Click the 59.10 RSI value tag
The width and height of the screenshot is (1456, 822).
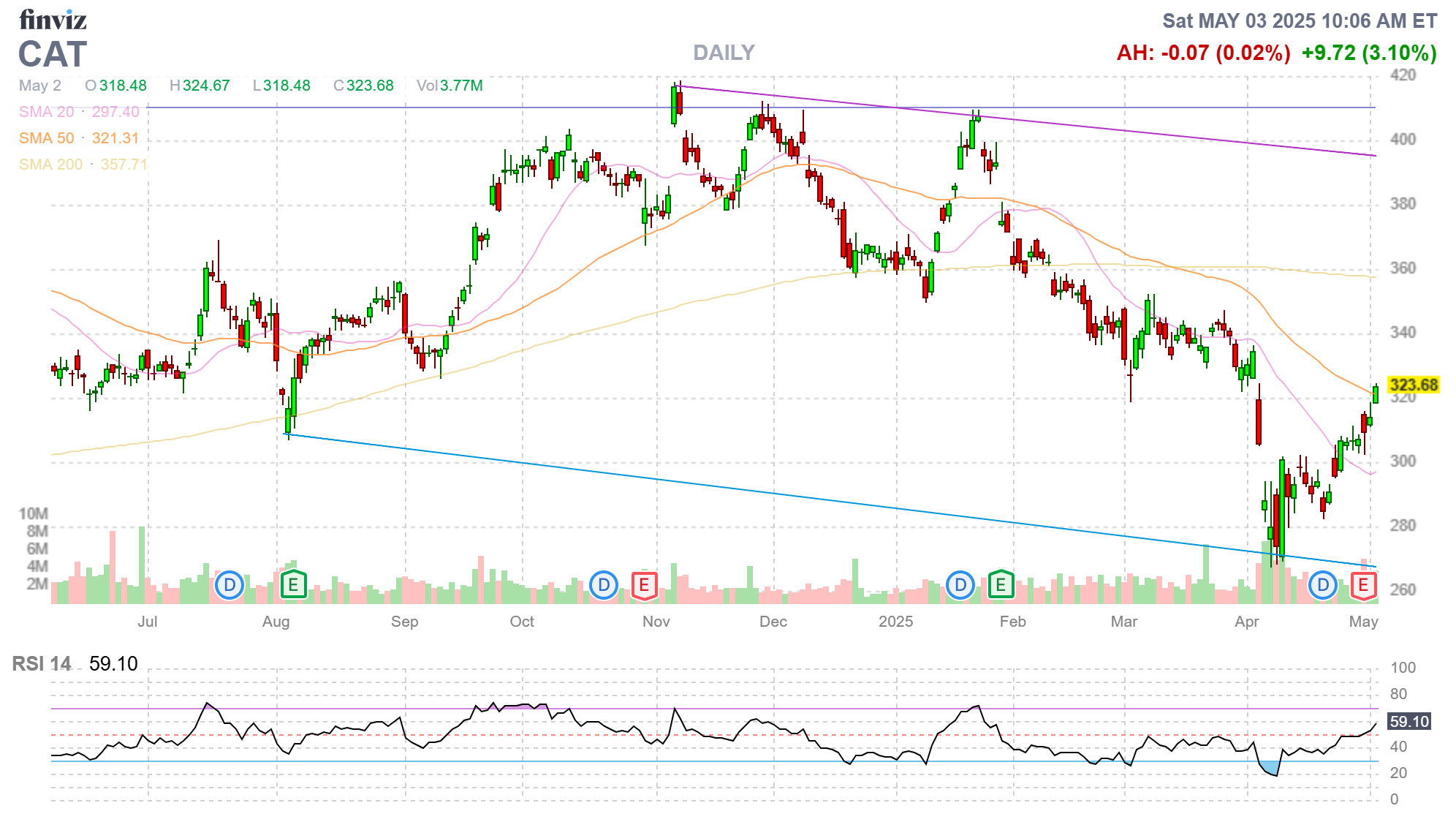(1408, 722)
